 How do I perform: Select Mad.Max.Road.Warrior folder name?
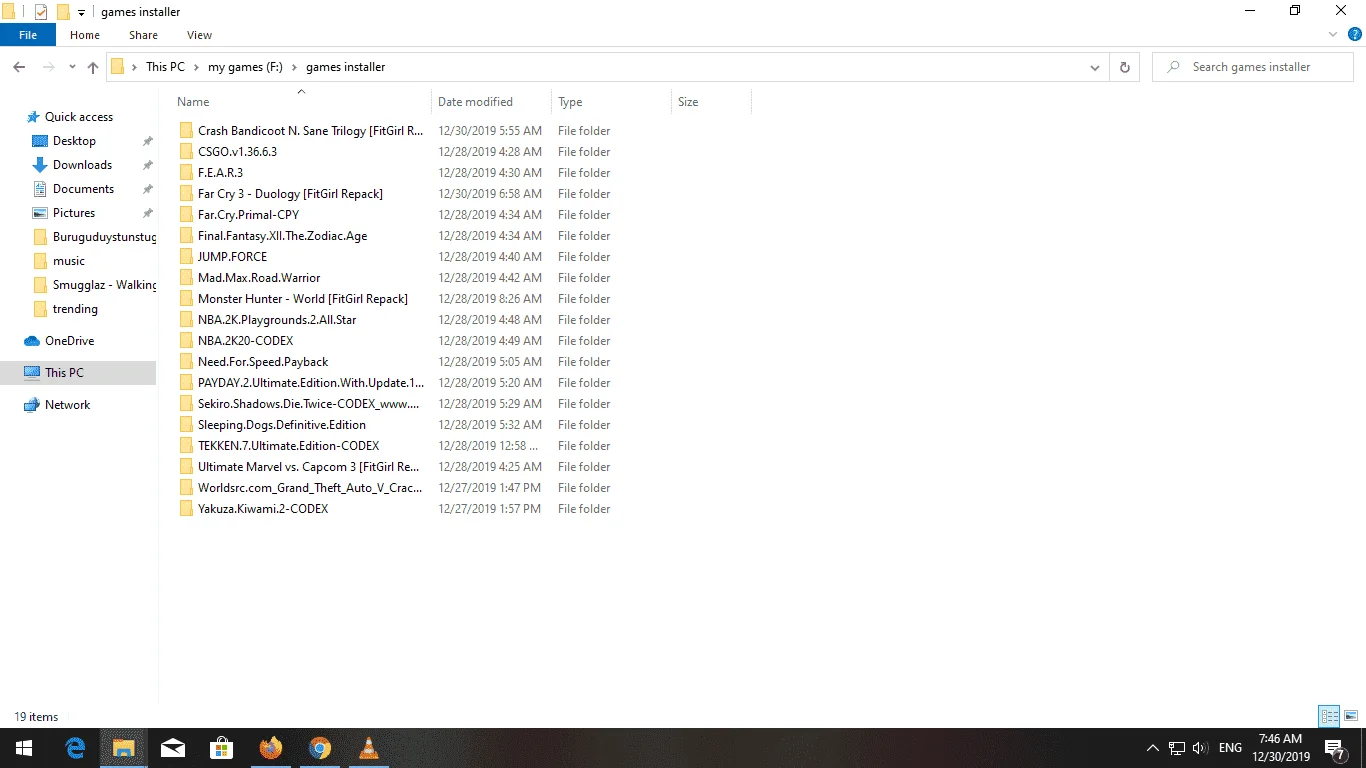point(259,278)
